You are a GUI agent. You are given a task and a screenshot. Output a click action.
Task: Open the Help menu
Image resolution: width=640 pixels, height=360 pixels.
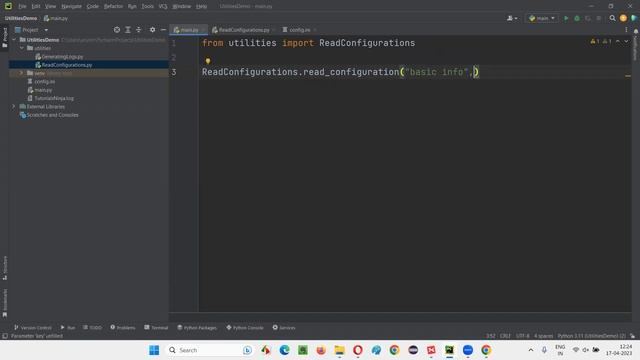(202, 6)
